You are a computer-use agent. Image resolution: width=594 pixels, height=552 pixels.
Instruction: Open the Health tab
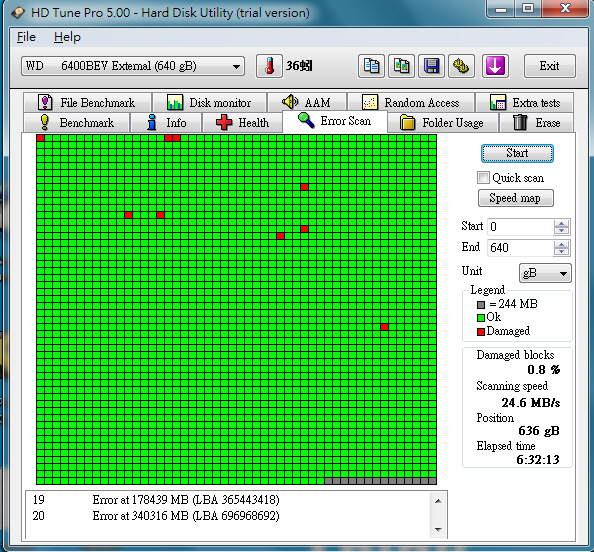242,123
